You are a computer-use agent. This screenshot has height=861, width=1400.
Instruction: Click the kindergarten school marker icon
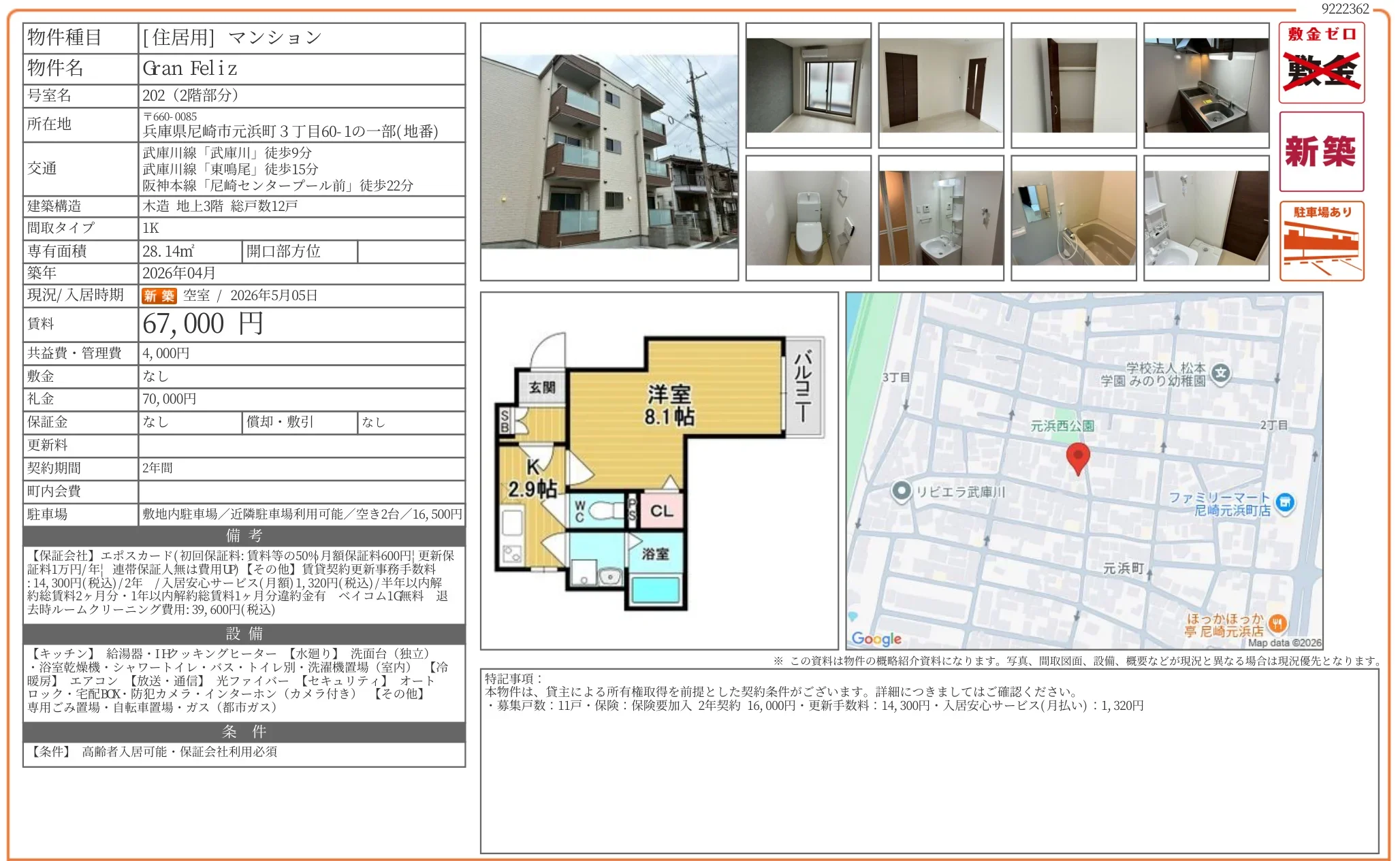1221,373
